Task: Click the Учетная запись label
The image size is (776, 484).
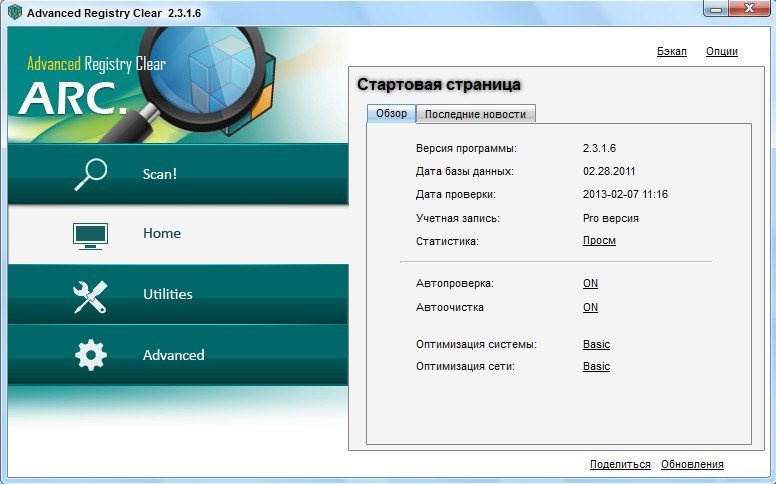Action: click(x=458, y=218)
